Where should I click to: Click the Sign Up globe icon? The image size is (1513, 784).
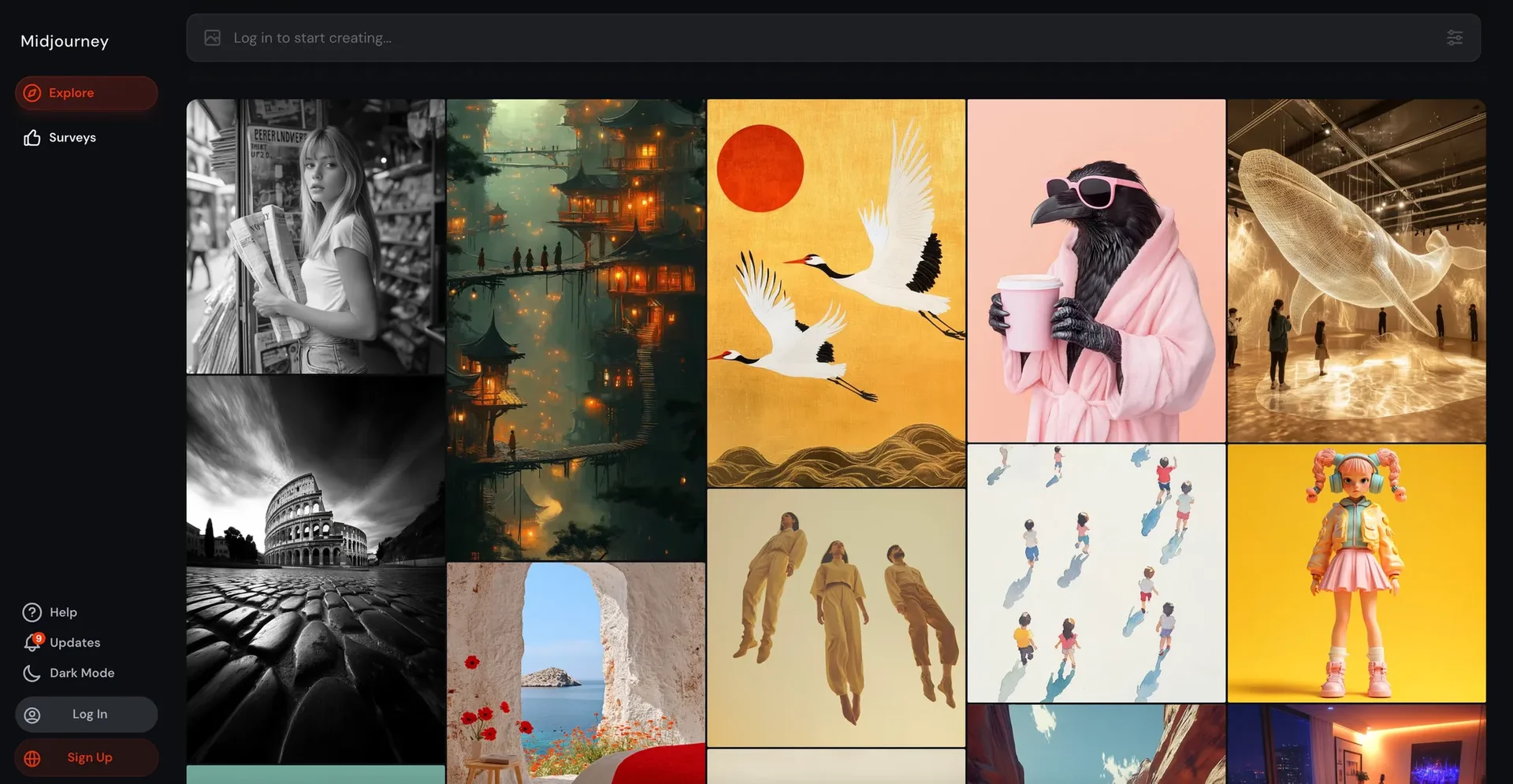[x=32, y=758]
